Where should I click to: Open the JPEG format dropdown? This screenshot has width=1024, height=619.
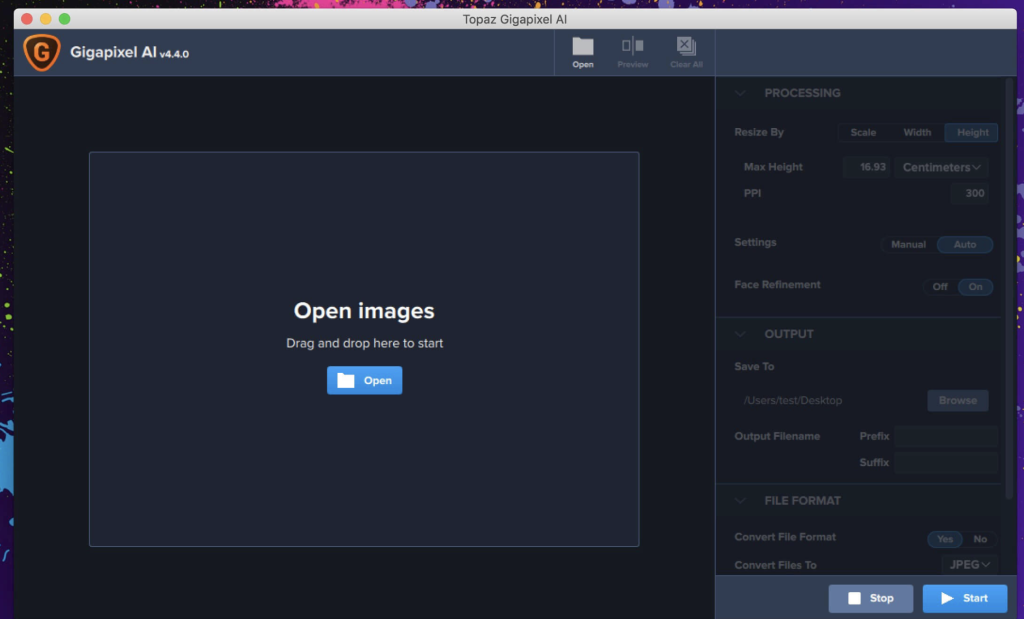tap(969, 565)
